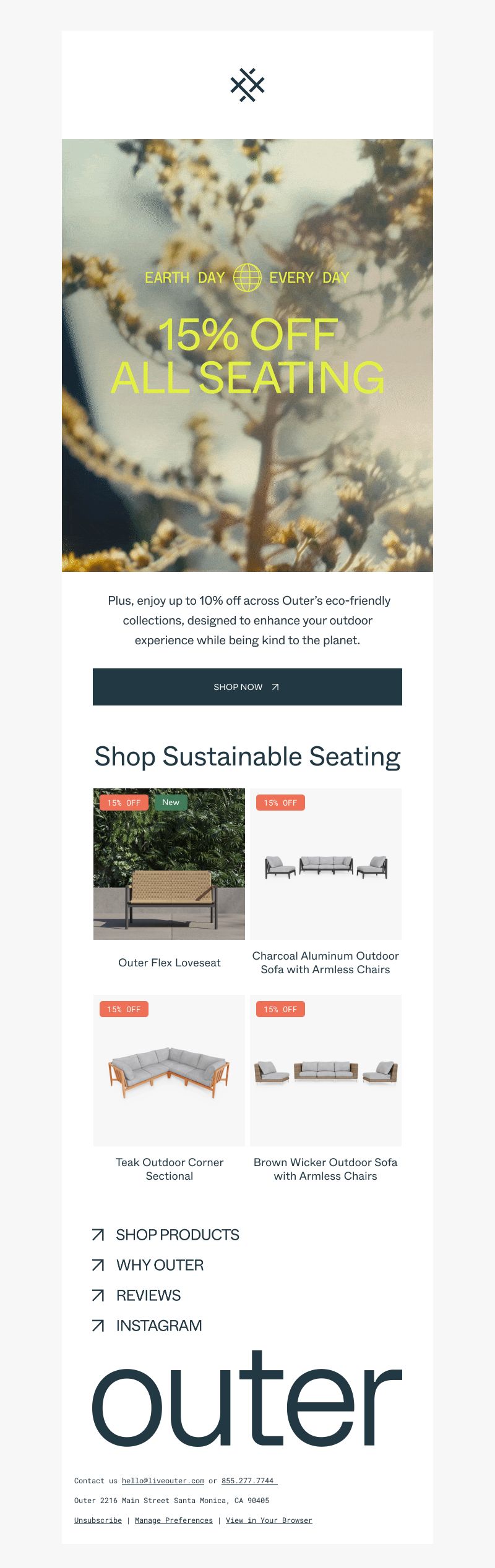This screenshot has width=495, height=1568.
Task: Click the 15% OFF badge on teak sectional
Action: point(124,1009)
